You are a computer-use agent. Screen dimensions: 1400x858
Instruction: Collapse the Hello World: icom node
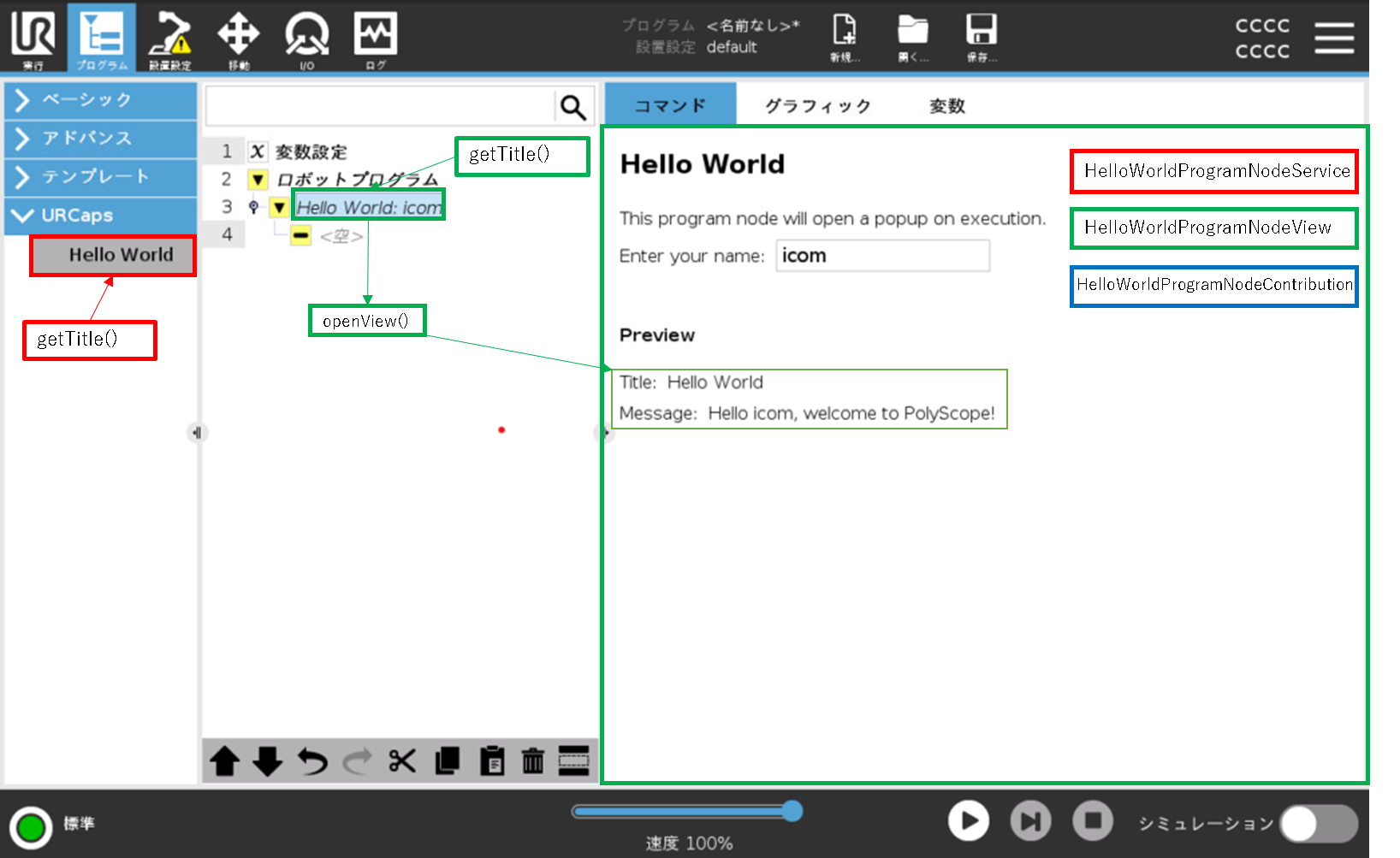[x=278, y=207]
